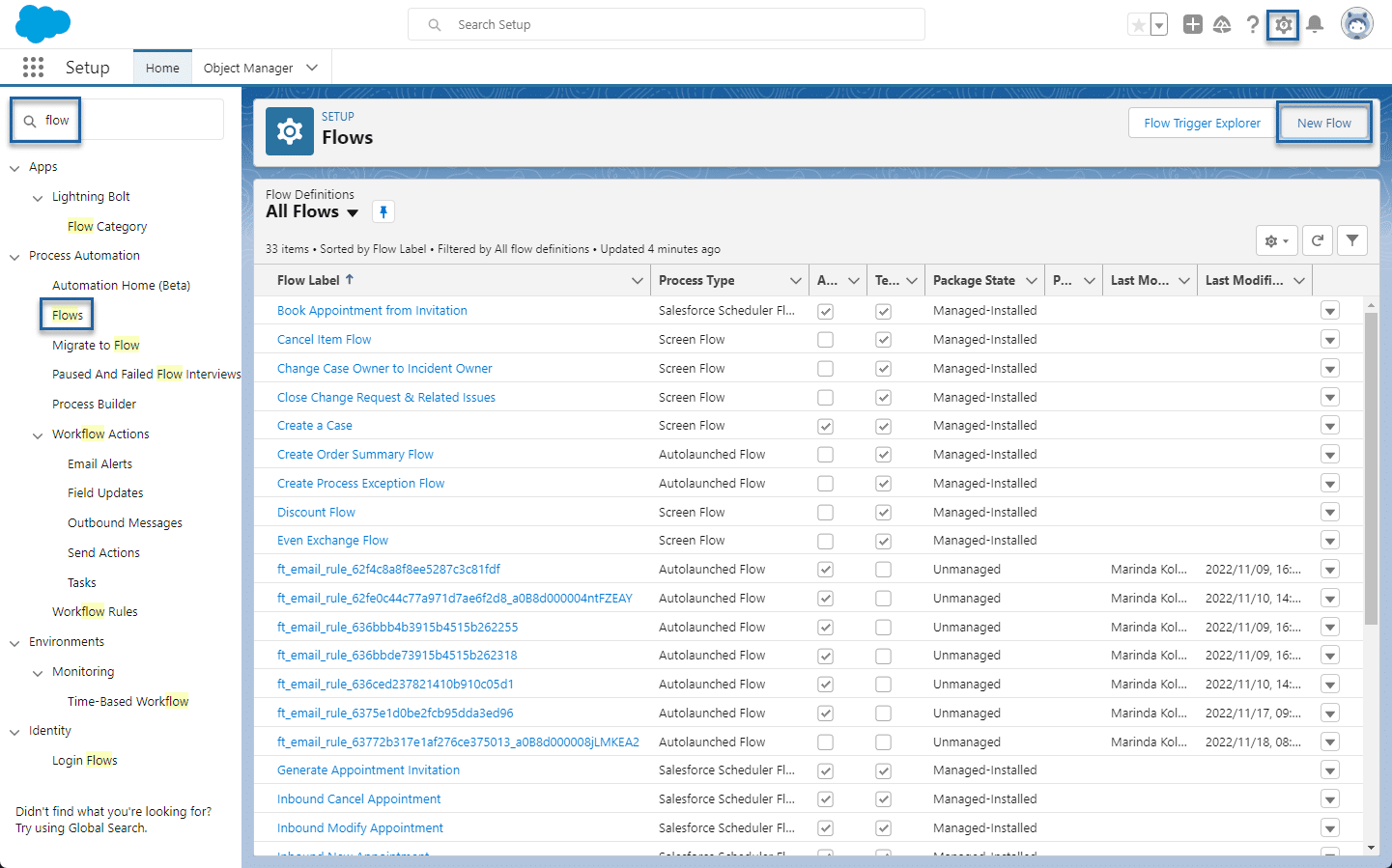
Task: Type in the Search Setup field
Action: point(667,24)
